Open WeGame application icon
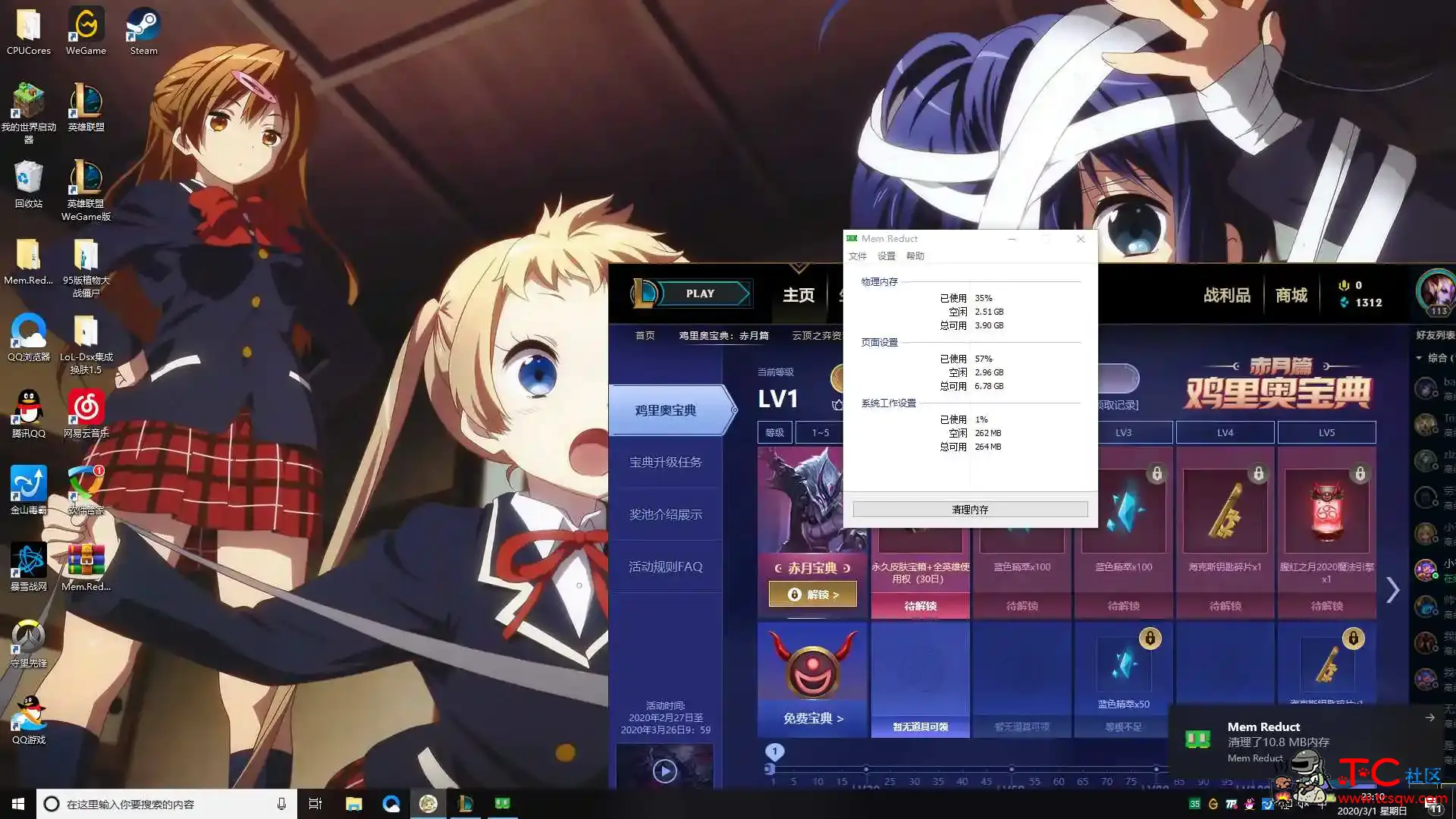The width and height of the screenshot is (1456, 819). click(x=84, y=30)
